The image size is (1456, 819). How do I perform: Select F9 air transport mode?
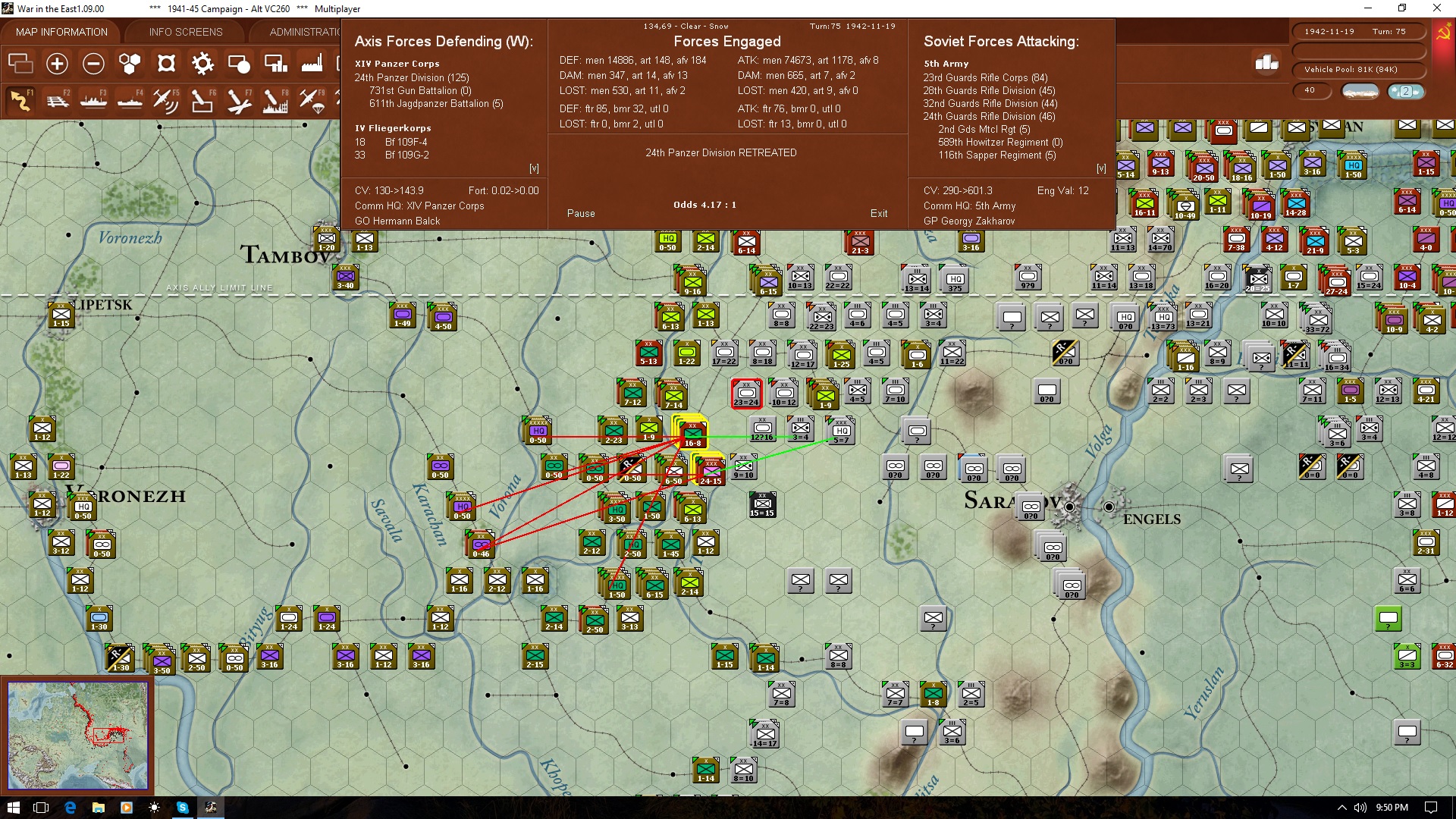tap(312, 101)
